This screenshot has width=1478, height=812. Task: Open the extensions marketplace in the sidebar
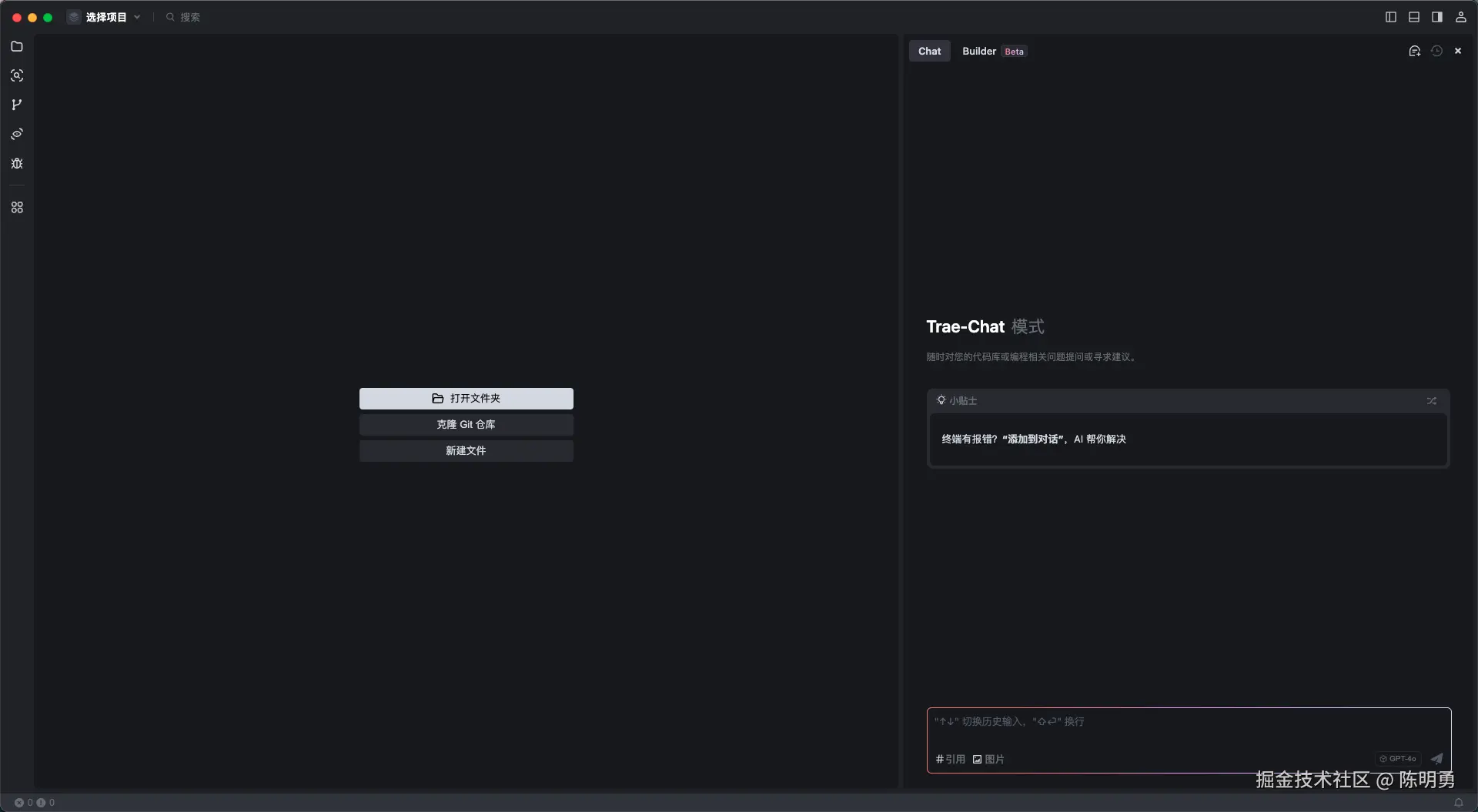(17, 208)
